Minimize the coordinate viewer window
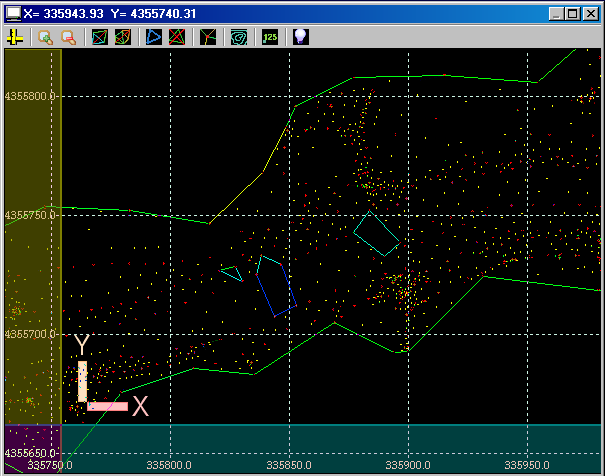The height and width of the screenshot is (476, 605). pyautogui.click(x=556, y=14)
